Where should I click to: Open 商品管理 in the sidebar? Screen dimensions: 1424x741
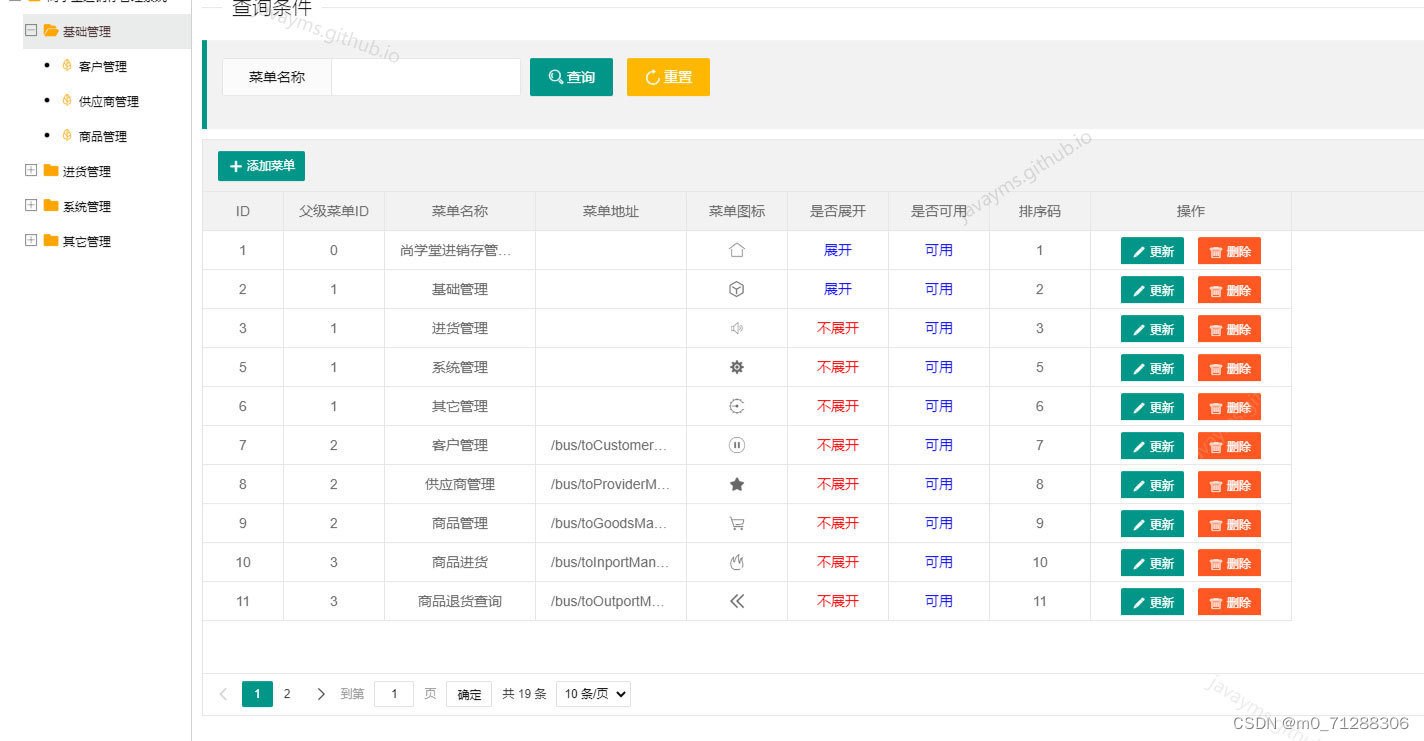103,137
